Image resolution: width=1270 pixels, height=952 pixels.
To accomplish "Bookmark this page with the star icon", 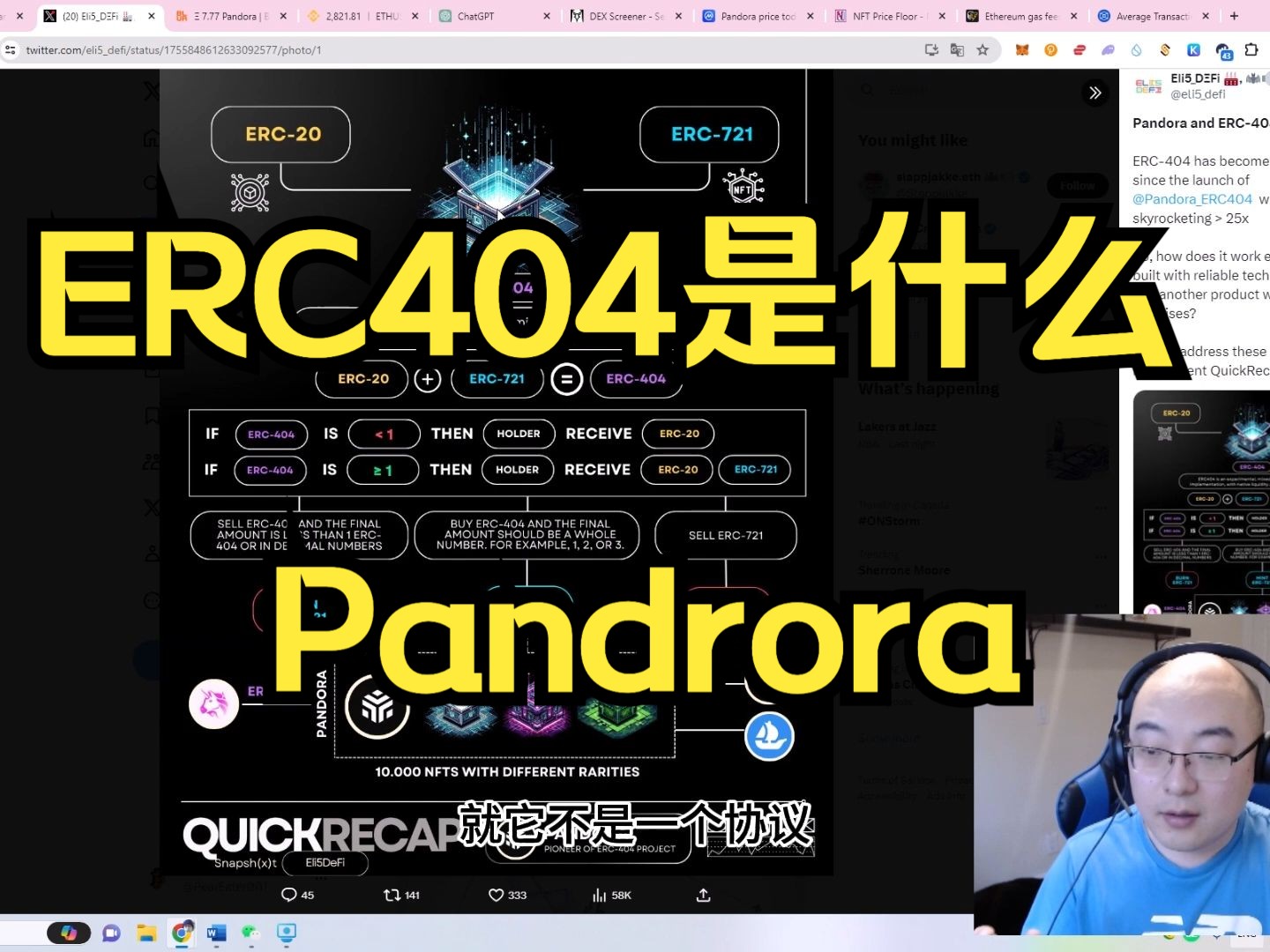I will pos(982,50).
